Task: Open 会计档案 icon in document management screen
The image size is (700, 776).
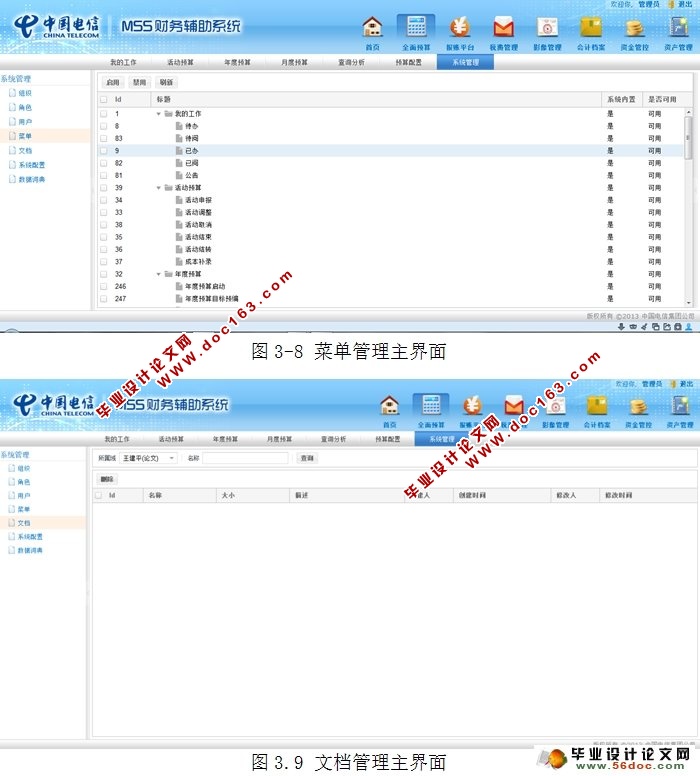Action: (597, 405)
